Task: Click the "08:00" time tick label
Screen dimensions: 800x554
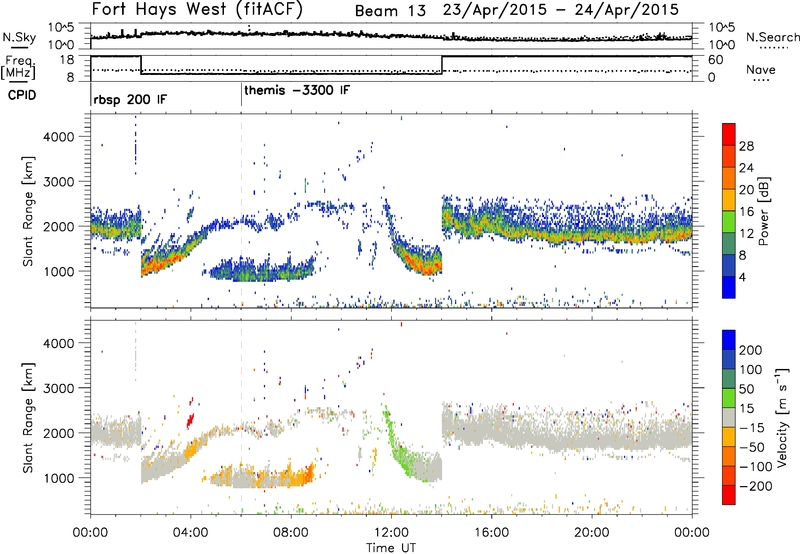Action: click(x=291, y=533)
